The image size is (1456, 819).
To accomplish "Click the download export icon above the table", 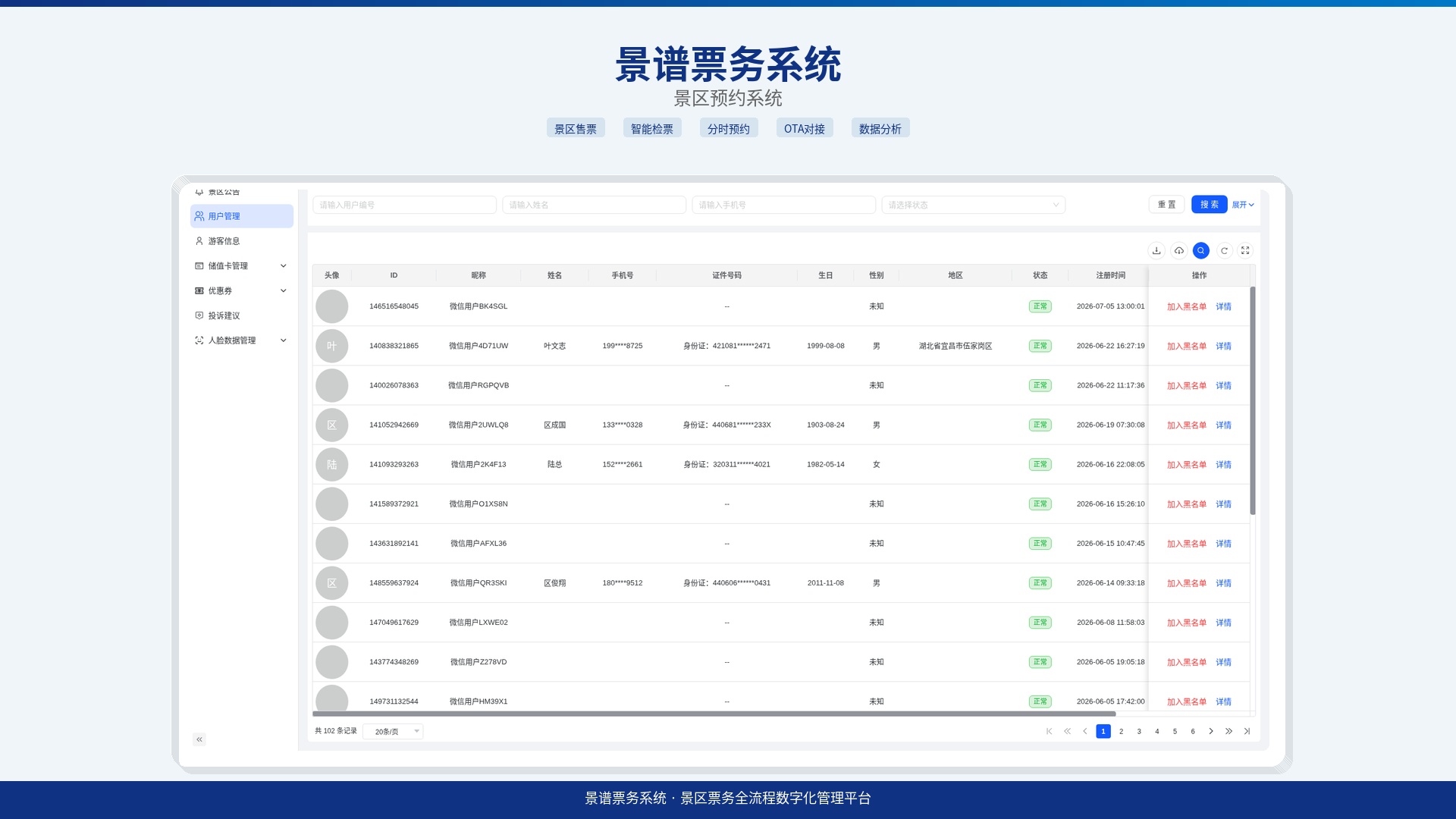I will tap(1156, 250).
